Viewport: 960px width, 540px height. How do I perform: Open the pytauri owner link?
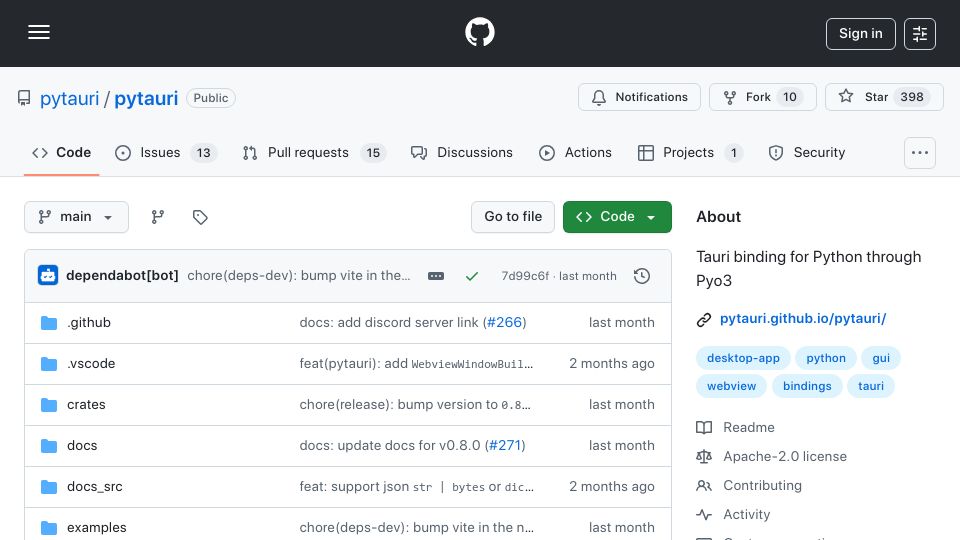[69, 98]
